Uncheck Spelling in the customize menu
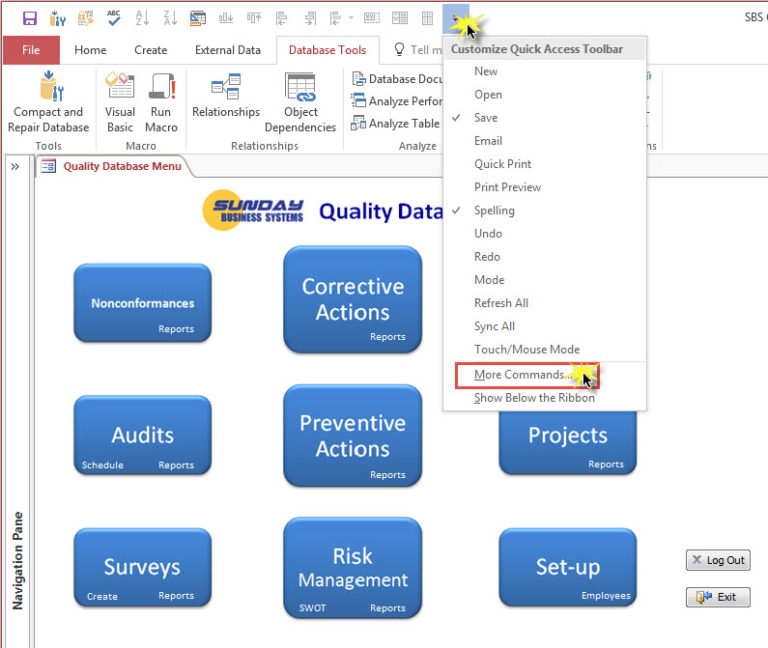The height and width of the screenshot is (648, 768). point(494,211)
